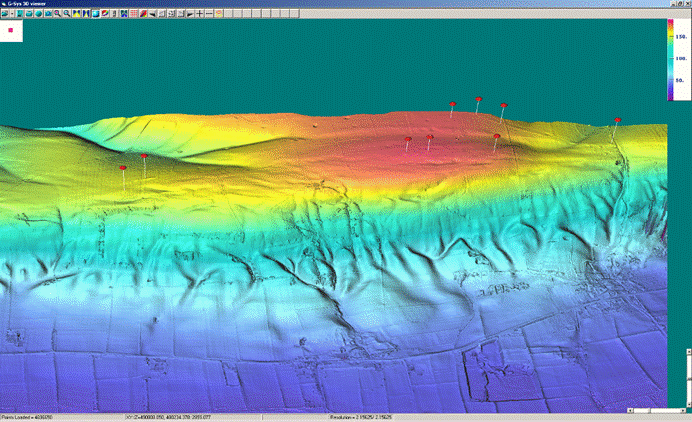Image resolution: width=692 pixels, height=422 pixels.
Task: Select the leftmost red pin marker on terrain
Action: click(x=122, y=168)
